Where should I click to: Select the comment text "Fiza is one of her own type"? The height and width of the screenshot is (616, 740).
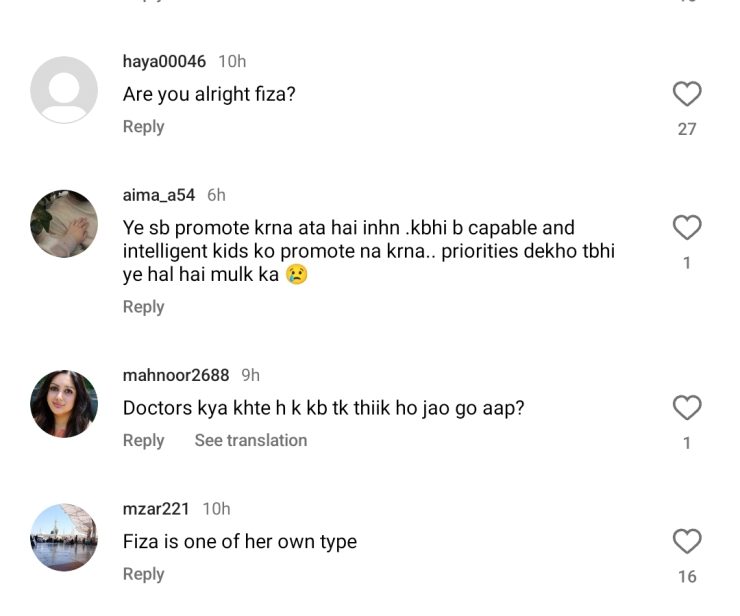coord(240,542)
